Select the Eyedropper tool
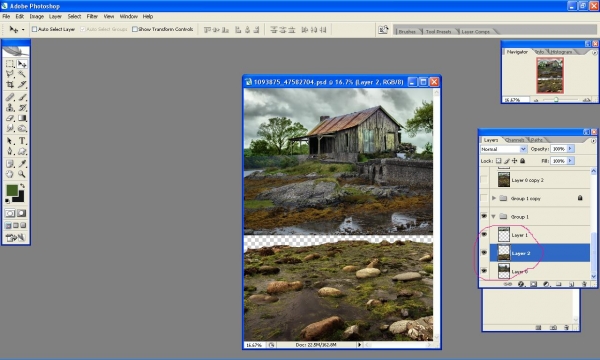The image size is (600, 360). click(22, 164)
